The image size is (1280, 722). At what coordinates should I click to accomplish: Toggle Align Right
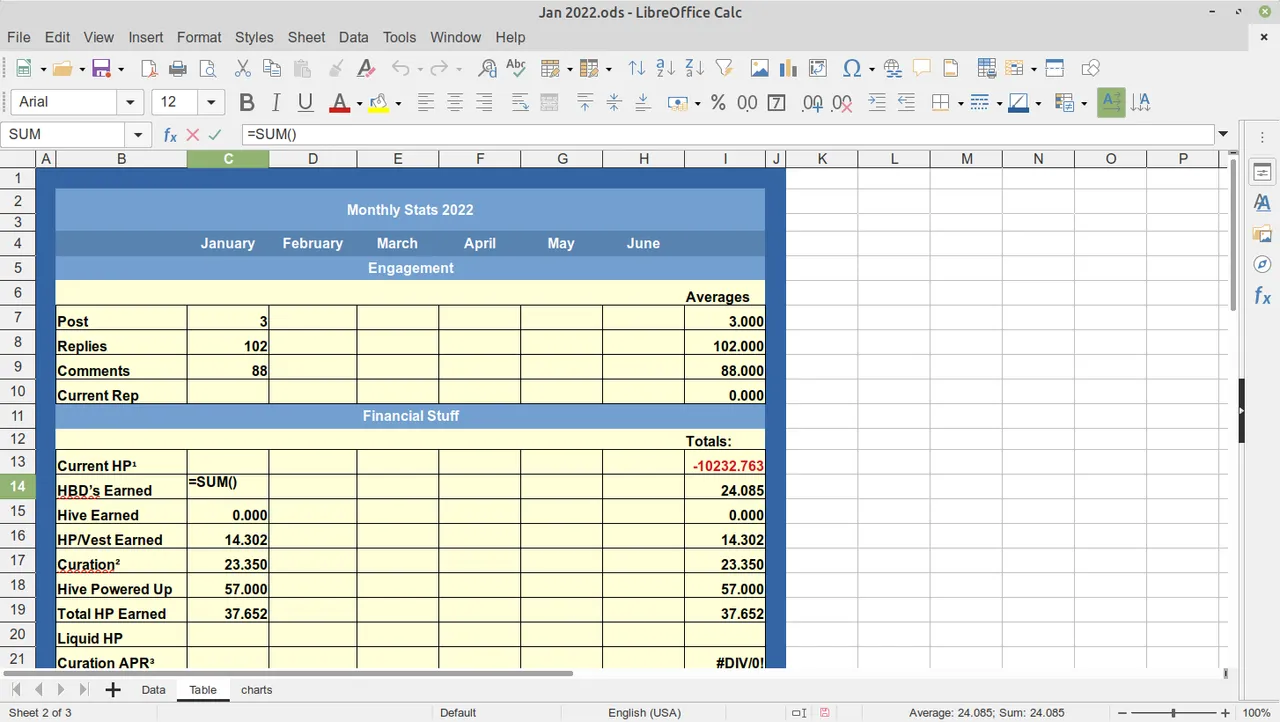(484, 102)
